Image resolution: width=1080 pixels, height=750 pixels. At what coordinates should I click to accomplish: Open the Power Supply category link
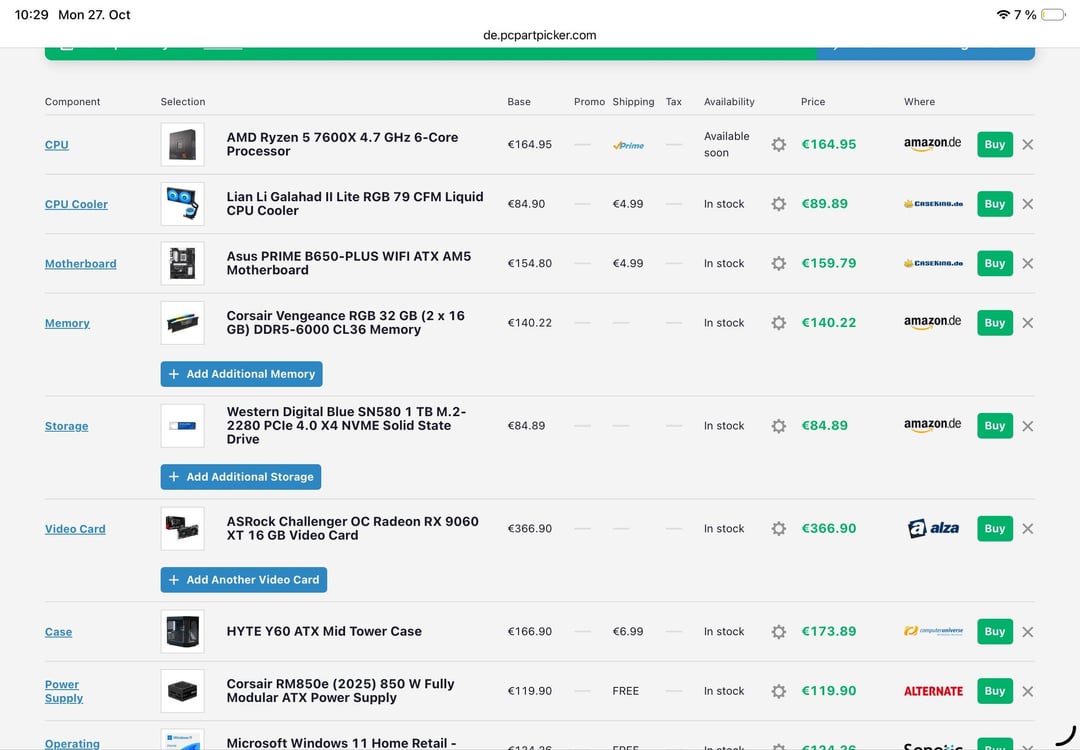[63, 691]
